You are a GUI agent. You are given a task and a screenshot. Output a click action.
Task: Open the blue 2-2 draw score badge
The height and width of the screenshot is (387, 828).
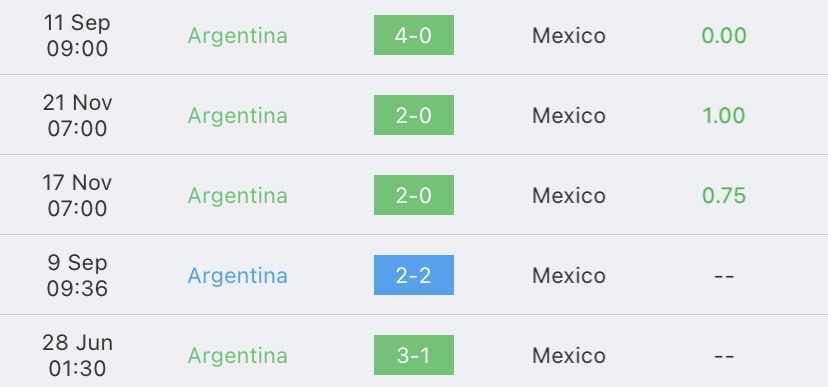pos(413,275)
